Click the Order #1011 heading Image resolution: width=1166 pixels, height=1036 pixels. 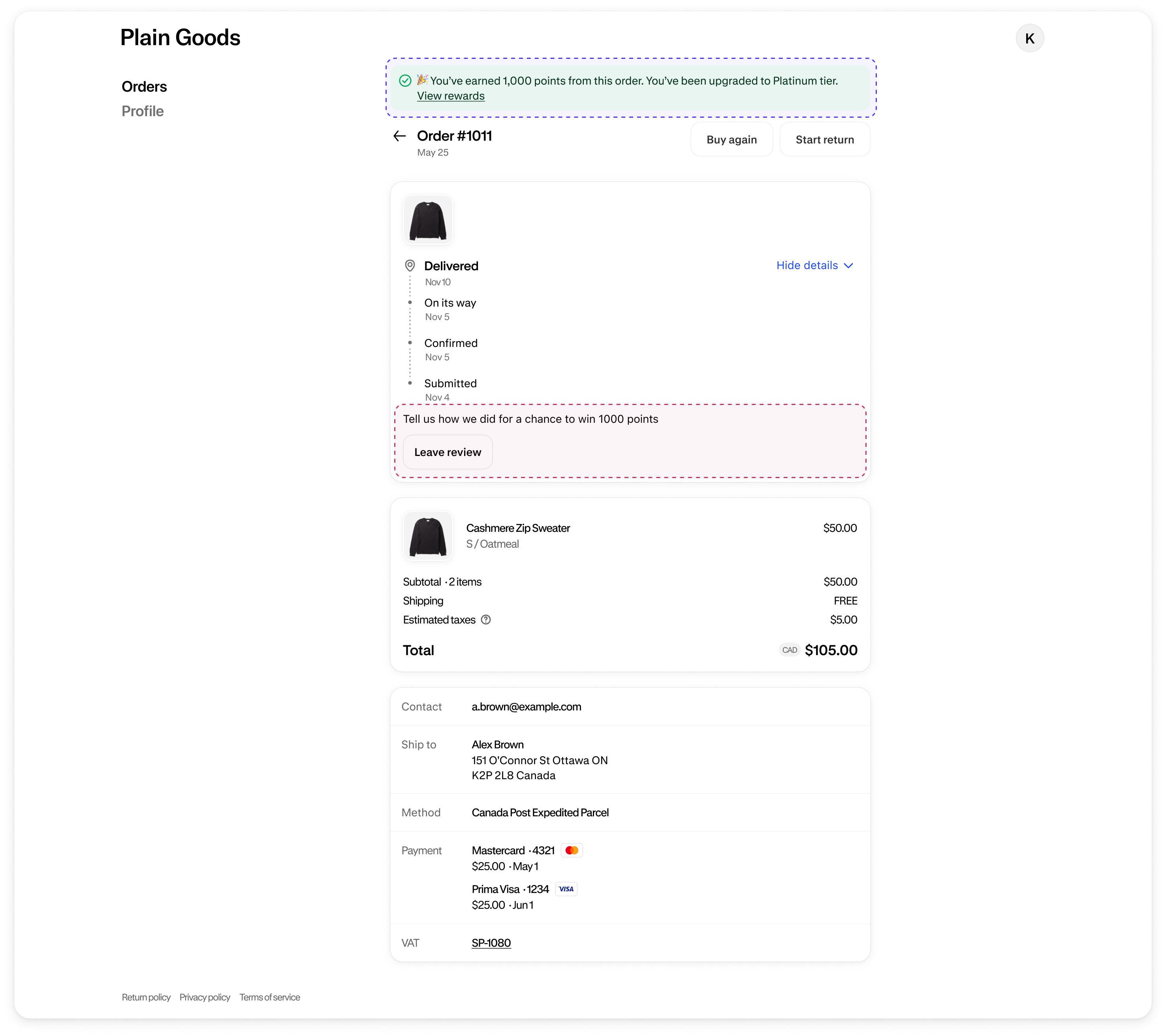tap(454, 136)
